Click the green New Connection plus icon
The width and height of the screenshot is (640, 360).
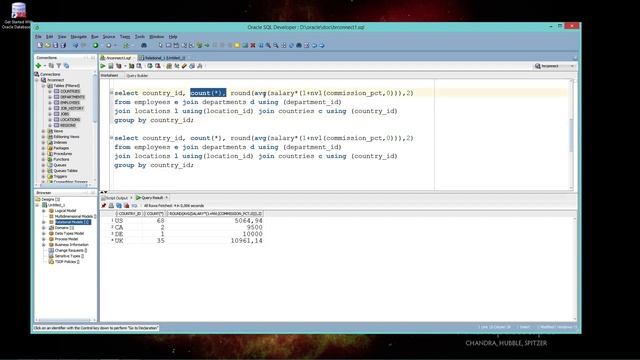pos(38,66)
